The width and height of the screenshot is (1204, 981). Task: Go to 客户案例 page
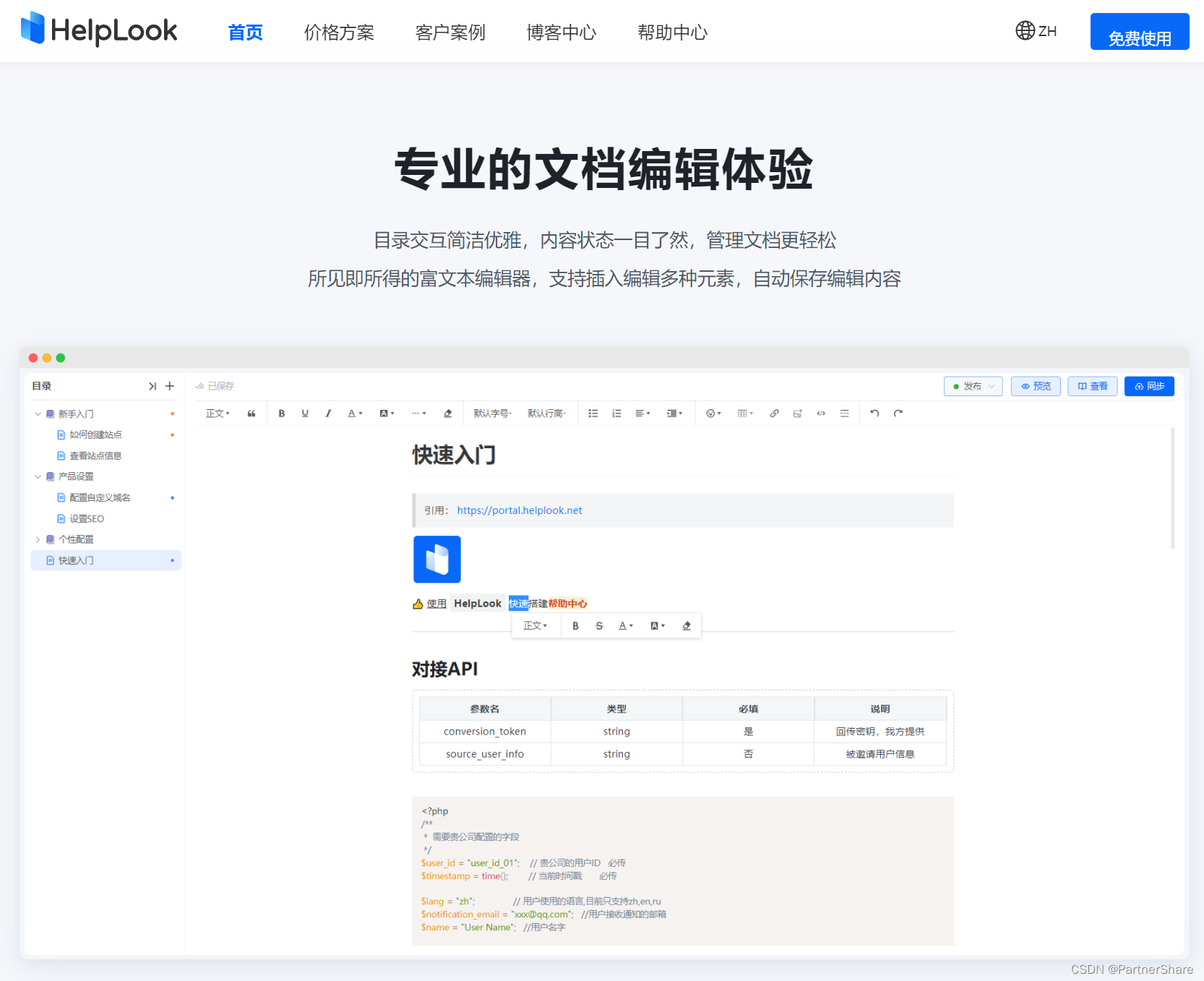450,33
